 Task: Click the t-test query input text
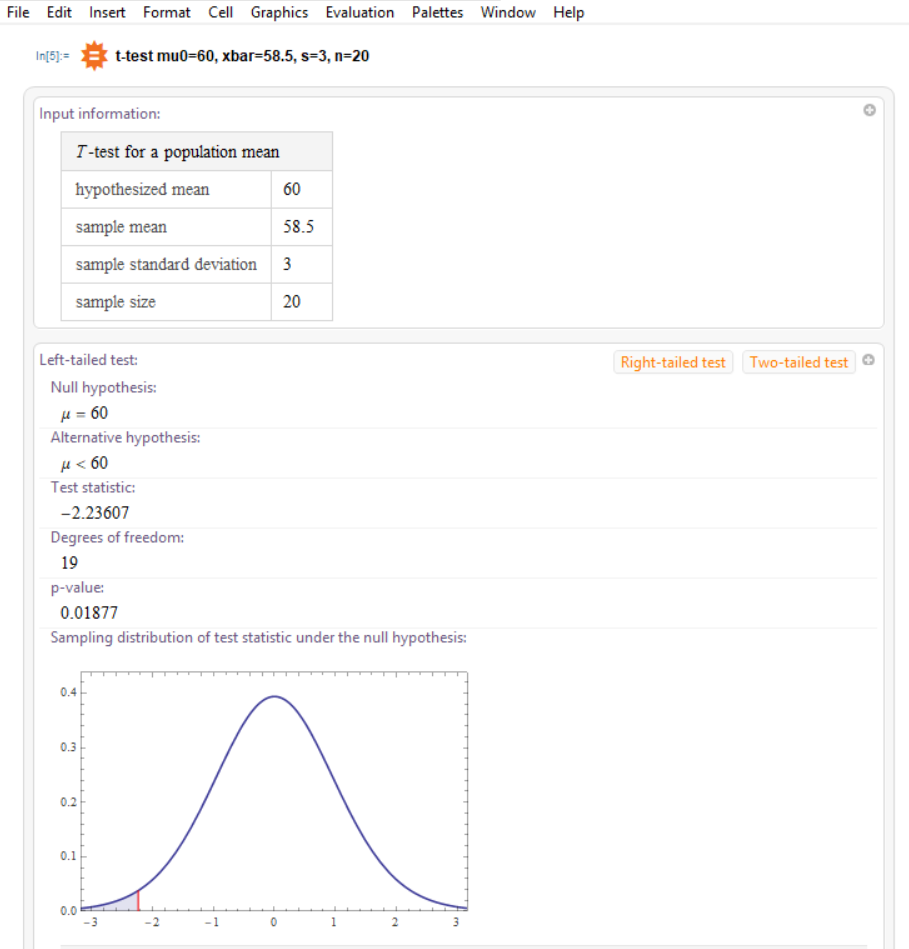click(242, 56)
